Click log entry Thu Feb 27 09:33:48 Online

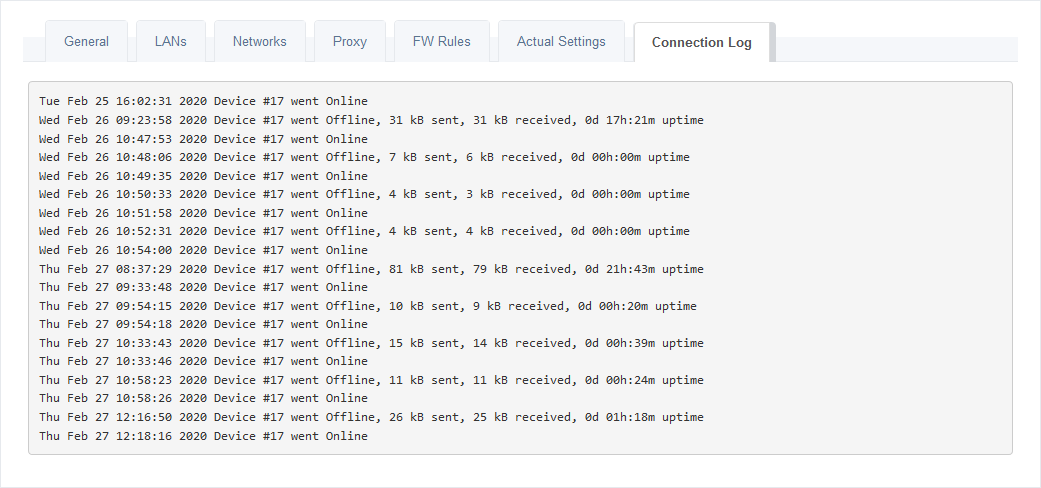coord(203,287)
